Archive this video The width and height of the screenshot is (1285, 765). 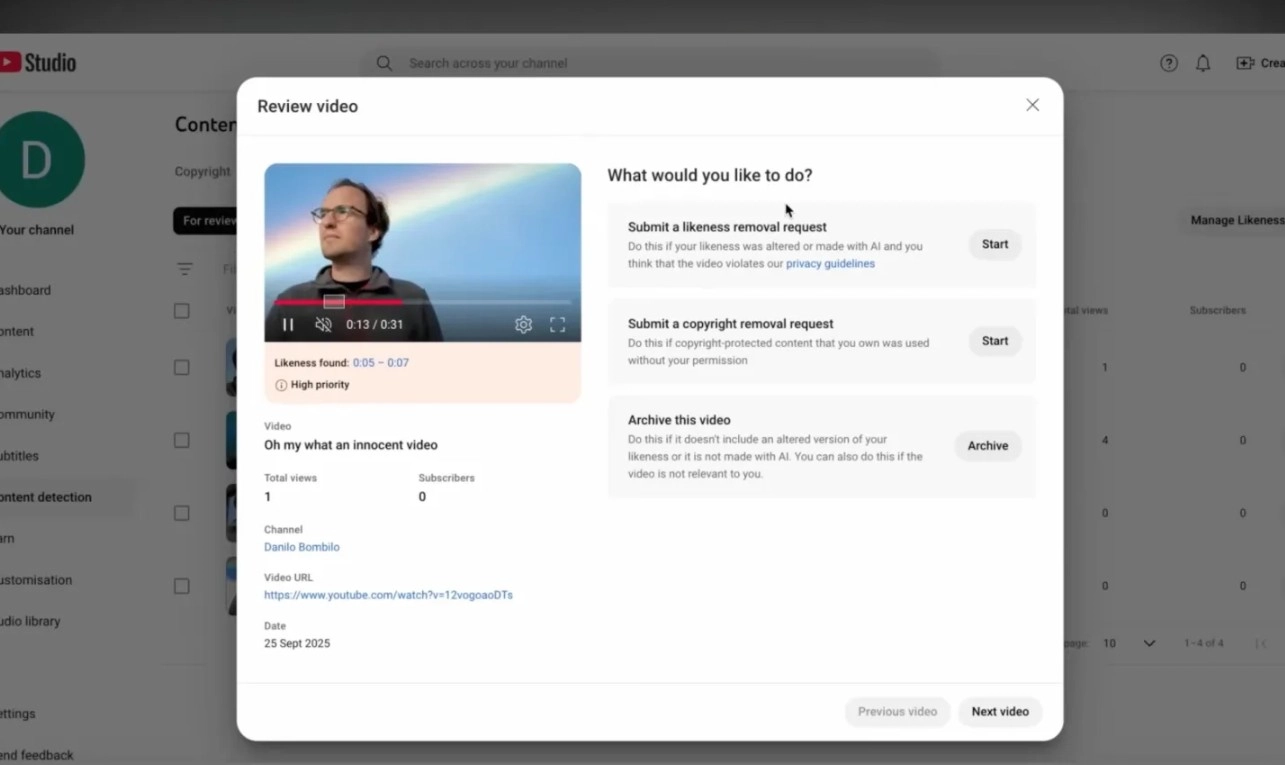(987, 446)
